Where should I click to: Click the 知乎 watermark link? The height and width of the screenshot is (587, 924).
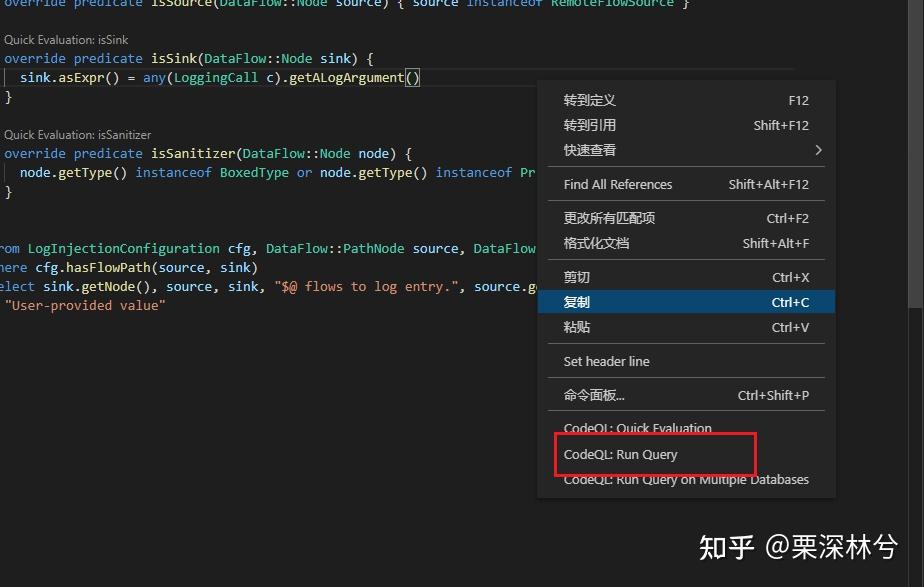tap(725, 548)
